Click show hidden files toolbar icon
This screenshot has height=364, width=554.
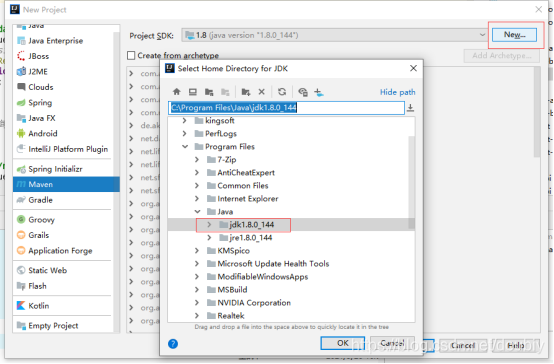(303, 92)
